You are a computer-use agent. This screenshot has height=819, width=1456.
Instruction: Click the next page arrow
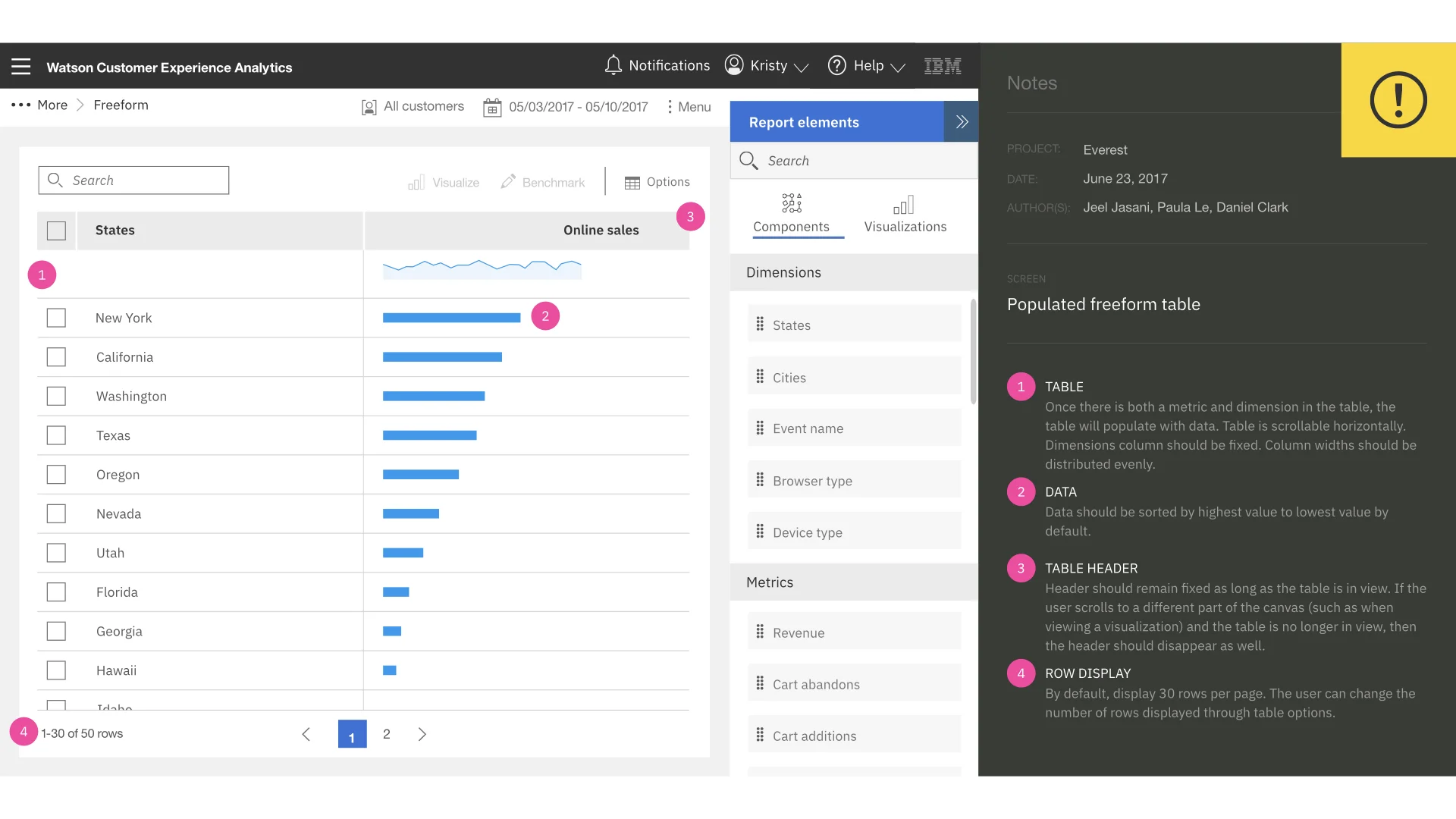click(422, 734)
